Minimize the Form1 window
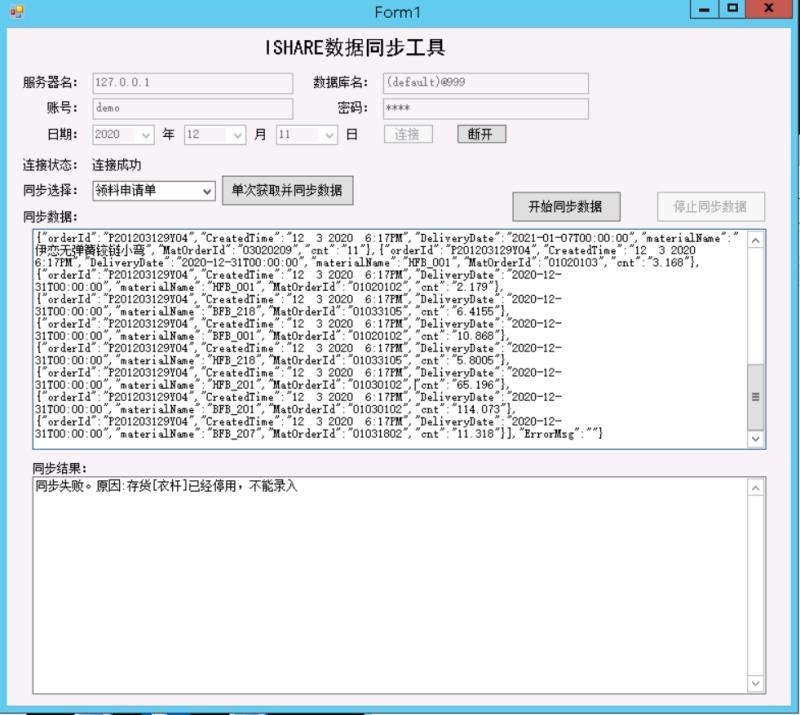800x715 pixels. pos(704,9)
